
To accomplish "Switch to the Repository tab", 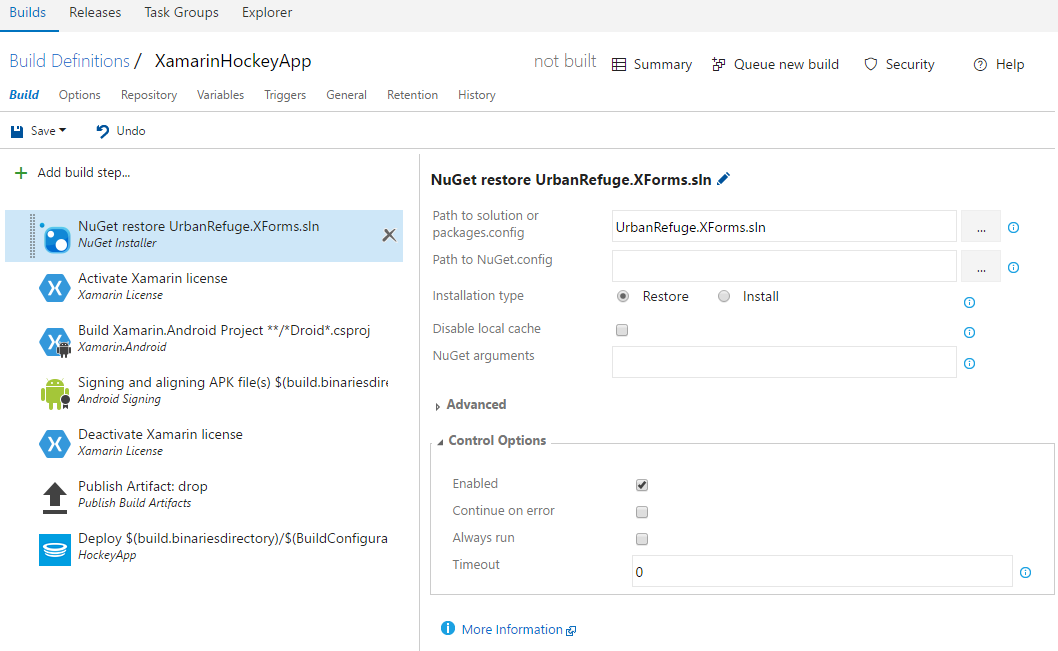I will click(x=149, y=95).
